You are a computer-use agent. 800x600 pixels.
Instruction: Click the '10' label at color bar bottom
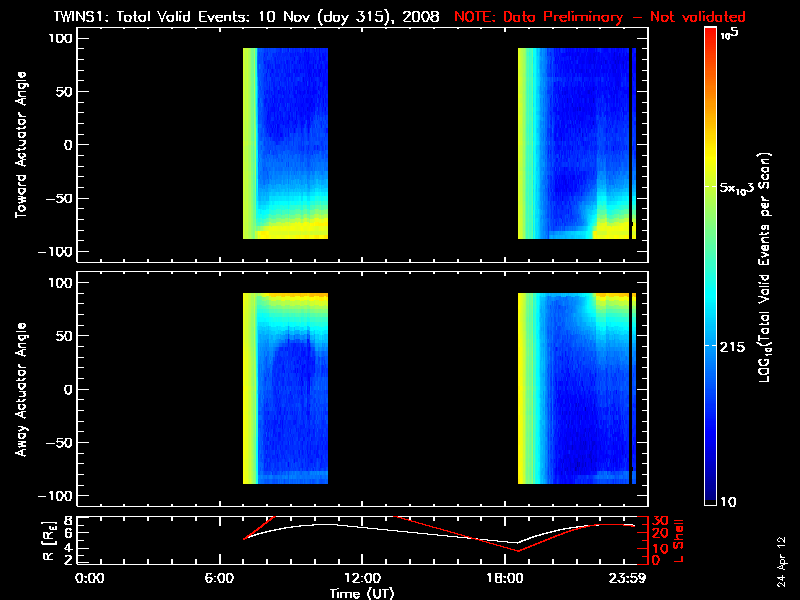[x=728, y=502]
